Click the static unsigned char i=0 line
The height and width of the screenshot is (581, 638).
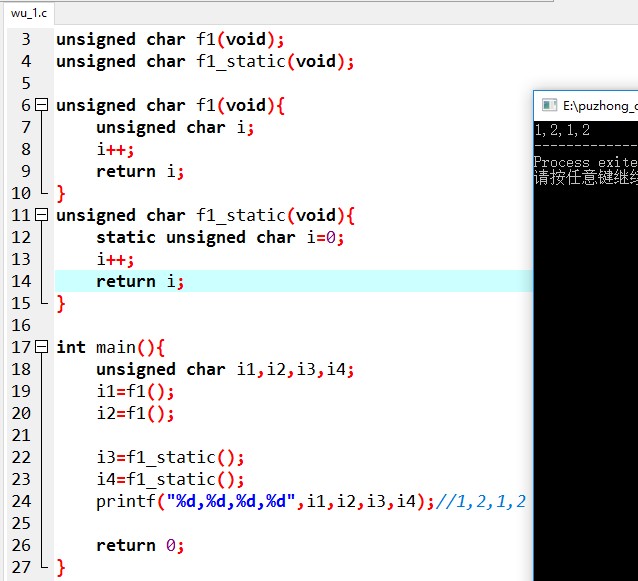tap(220, 238)
